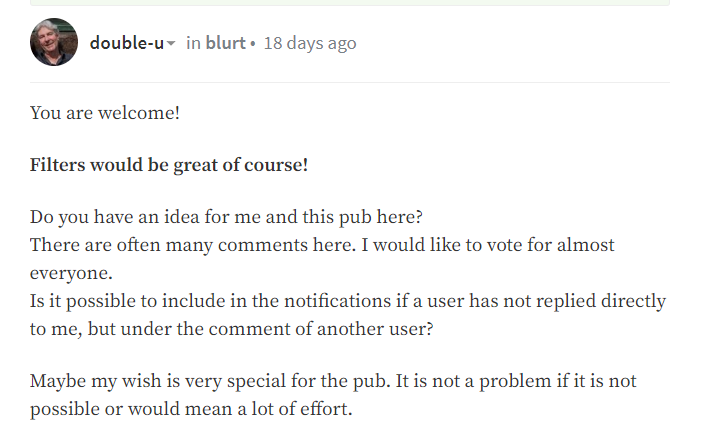Click the bold "Filters would be great" line
Screen dimensions: 708x444
[x=169, y=165]
